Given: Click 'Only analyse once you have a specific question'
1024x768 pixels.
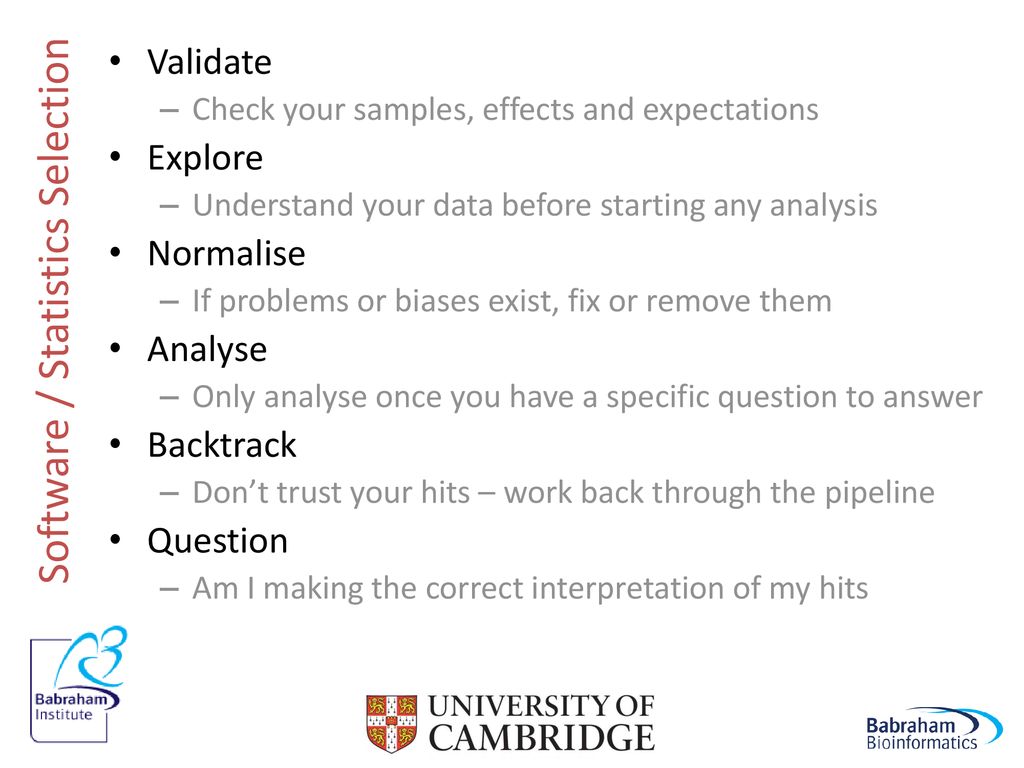Looking at the screenshot, I should (587, 397).
